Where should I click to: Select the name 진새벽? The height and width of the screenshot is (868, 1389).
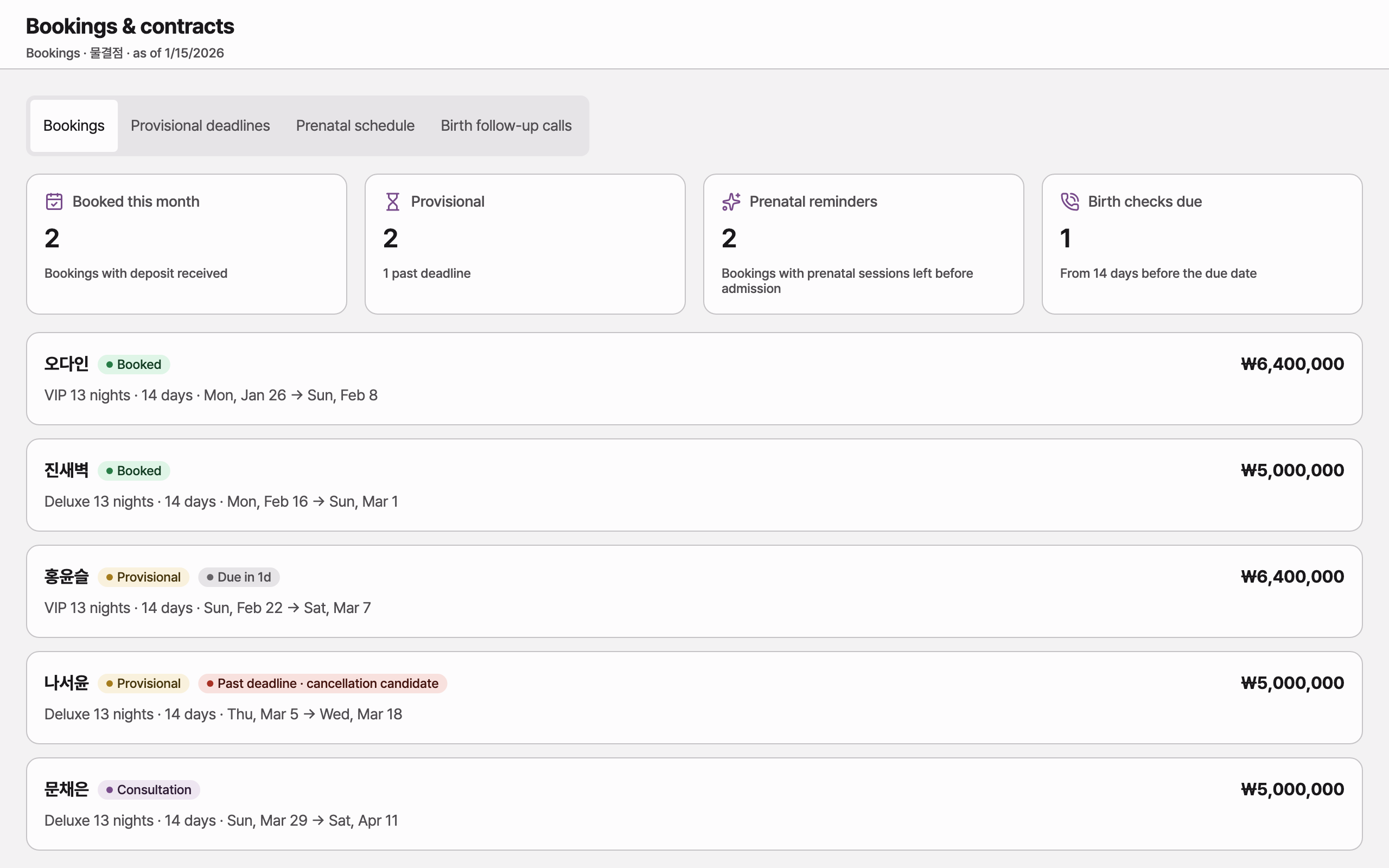[67, 470]
